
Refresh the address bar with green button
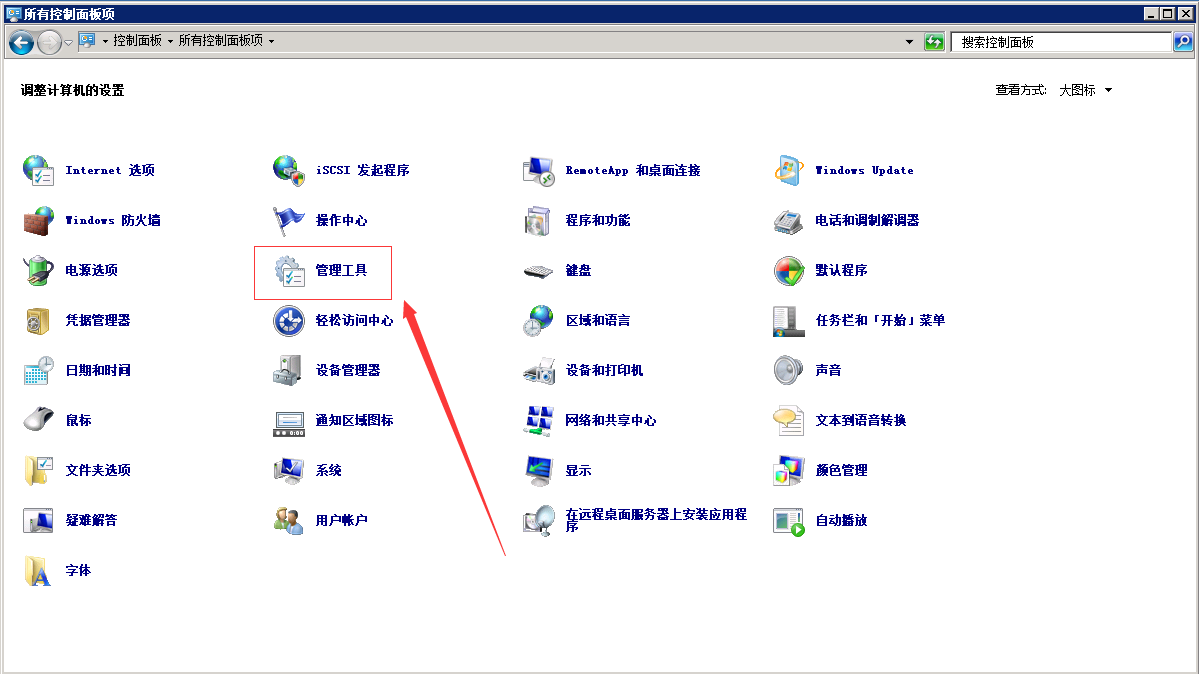tap(934, 42)
